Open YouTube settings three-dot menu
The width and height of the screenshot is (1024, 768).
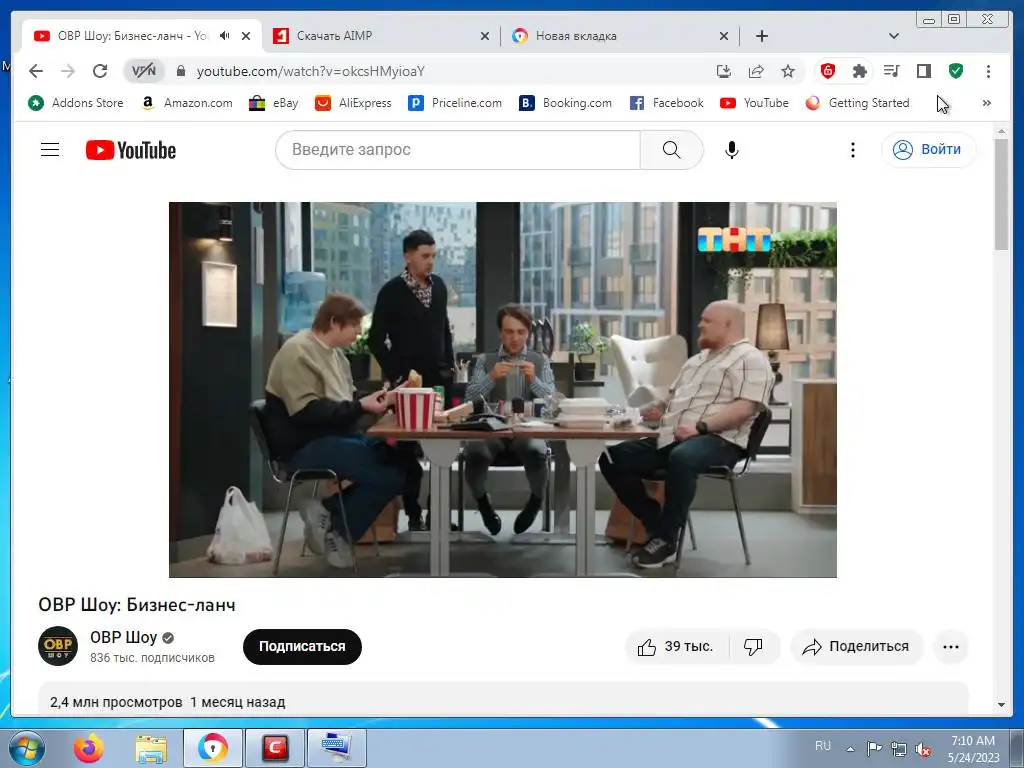[852, 150]
